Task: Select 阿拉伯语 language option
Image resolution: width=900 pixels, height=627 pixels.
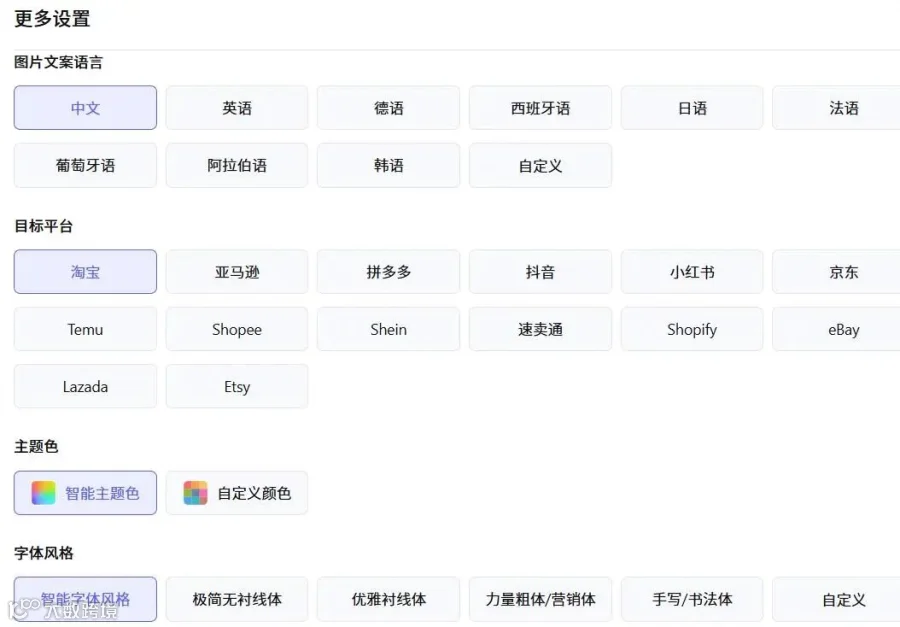Action: click(x=237, y=165)
